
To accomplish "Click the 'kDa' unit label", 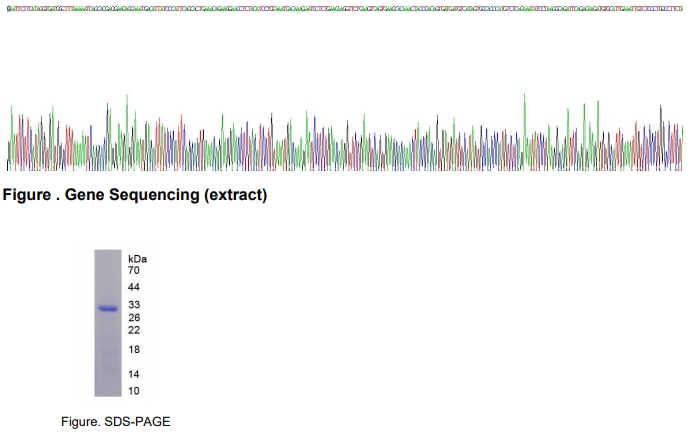I will coord(137,258).
